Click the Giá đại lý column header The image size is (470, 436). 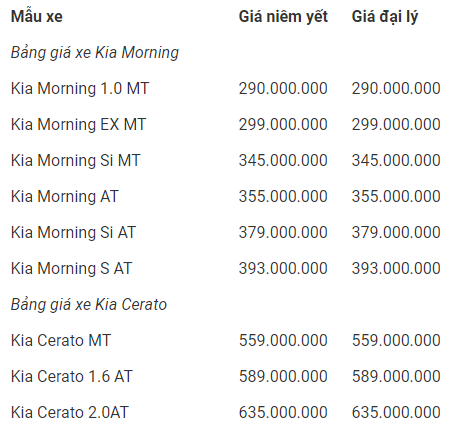click(x=385, y=17)
